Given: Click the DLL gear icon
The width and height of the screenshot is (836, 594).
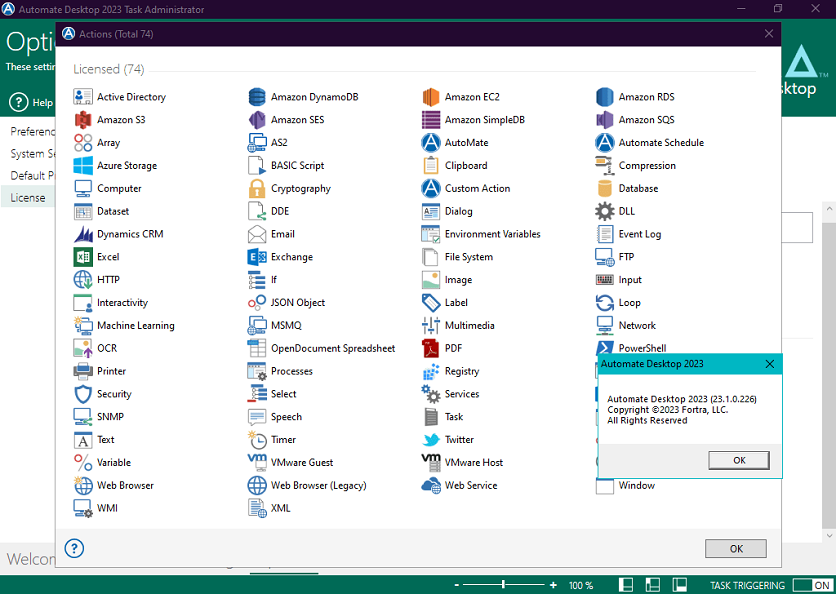Looking at the screenshot, I should (605, 211).
